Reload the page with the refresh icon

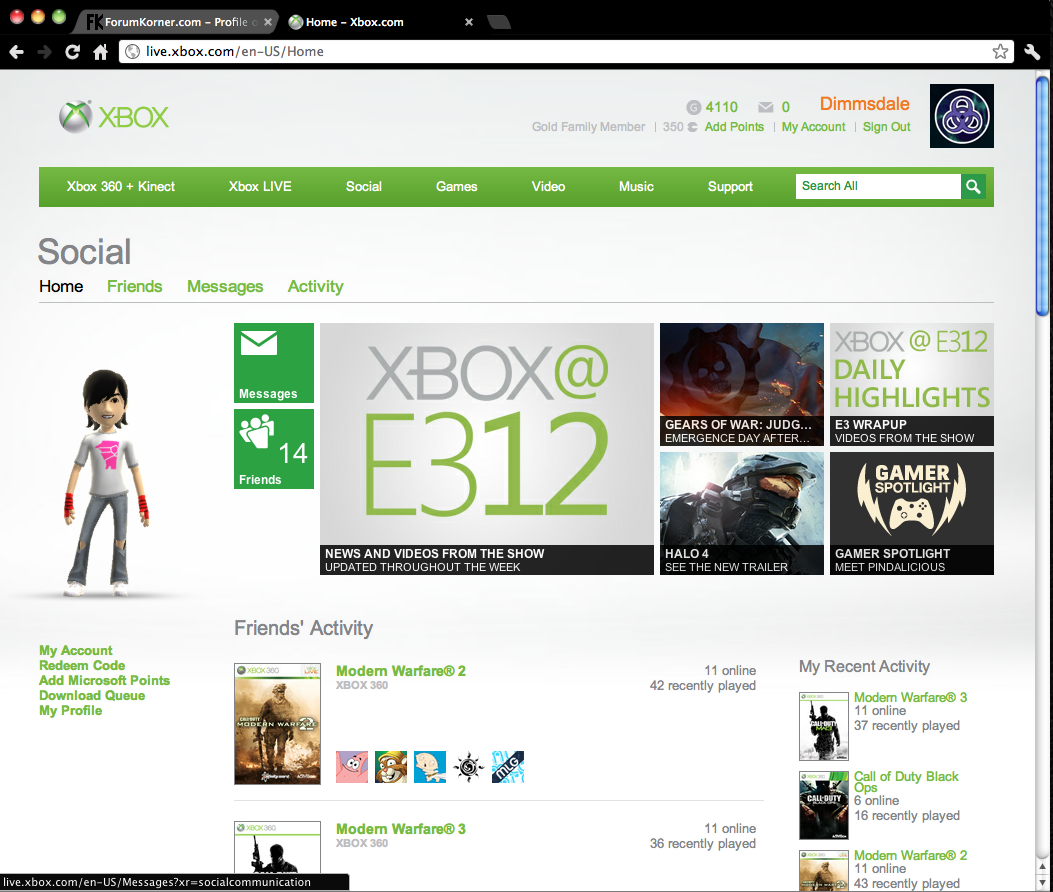pos(73,52)
